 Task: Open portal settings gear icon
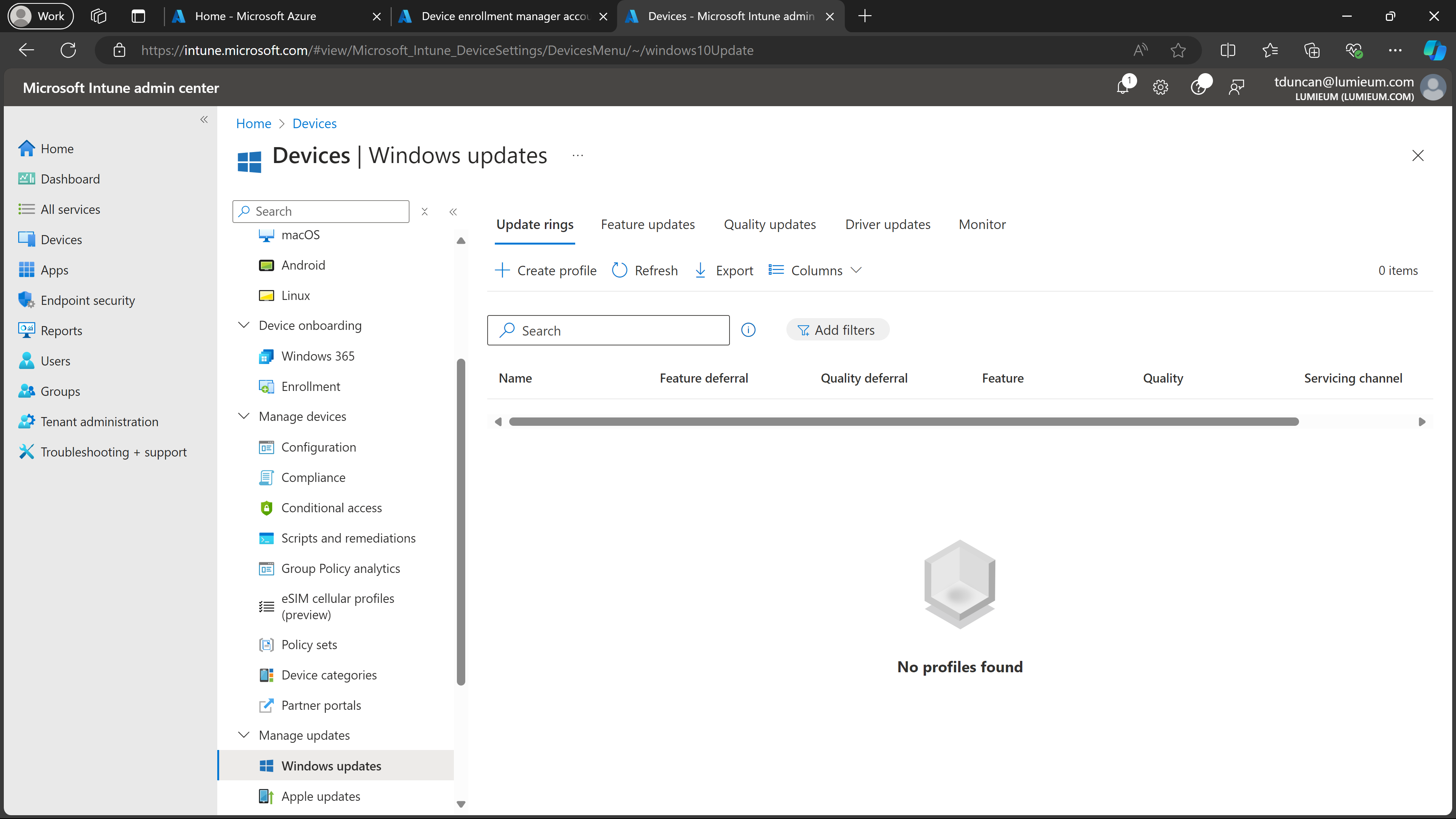click(1160, 87)
